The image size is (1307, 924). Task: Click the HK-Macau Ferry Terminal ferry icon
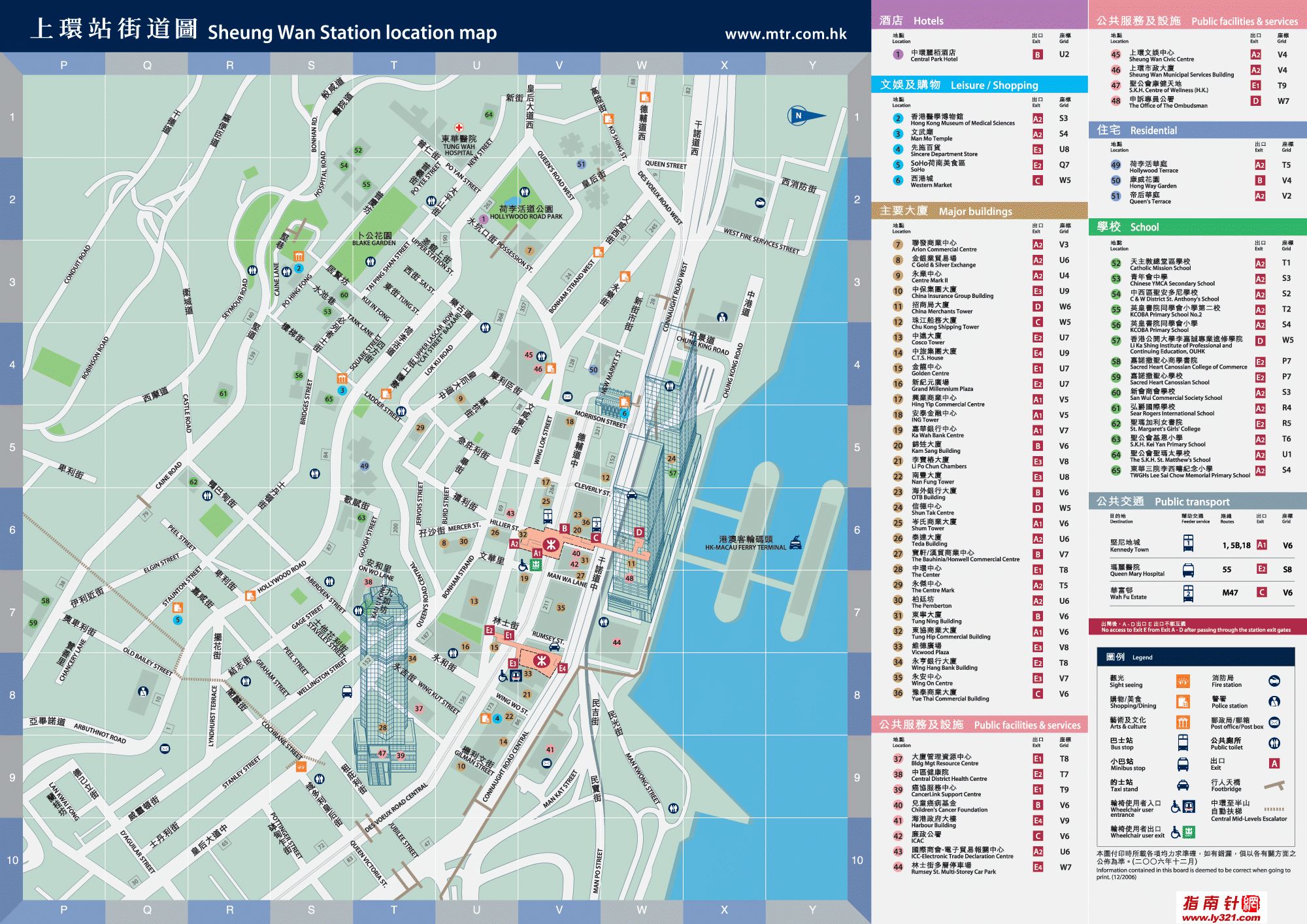[x=795, y=542]
